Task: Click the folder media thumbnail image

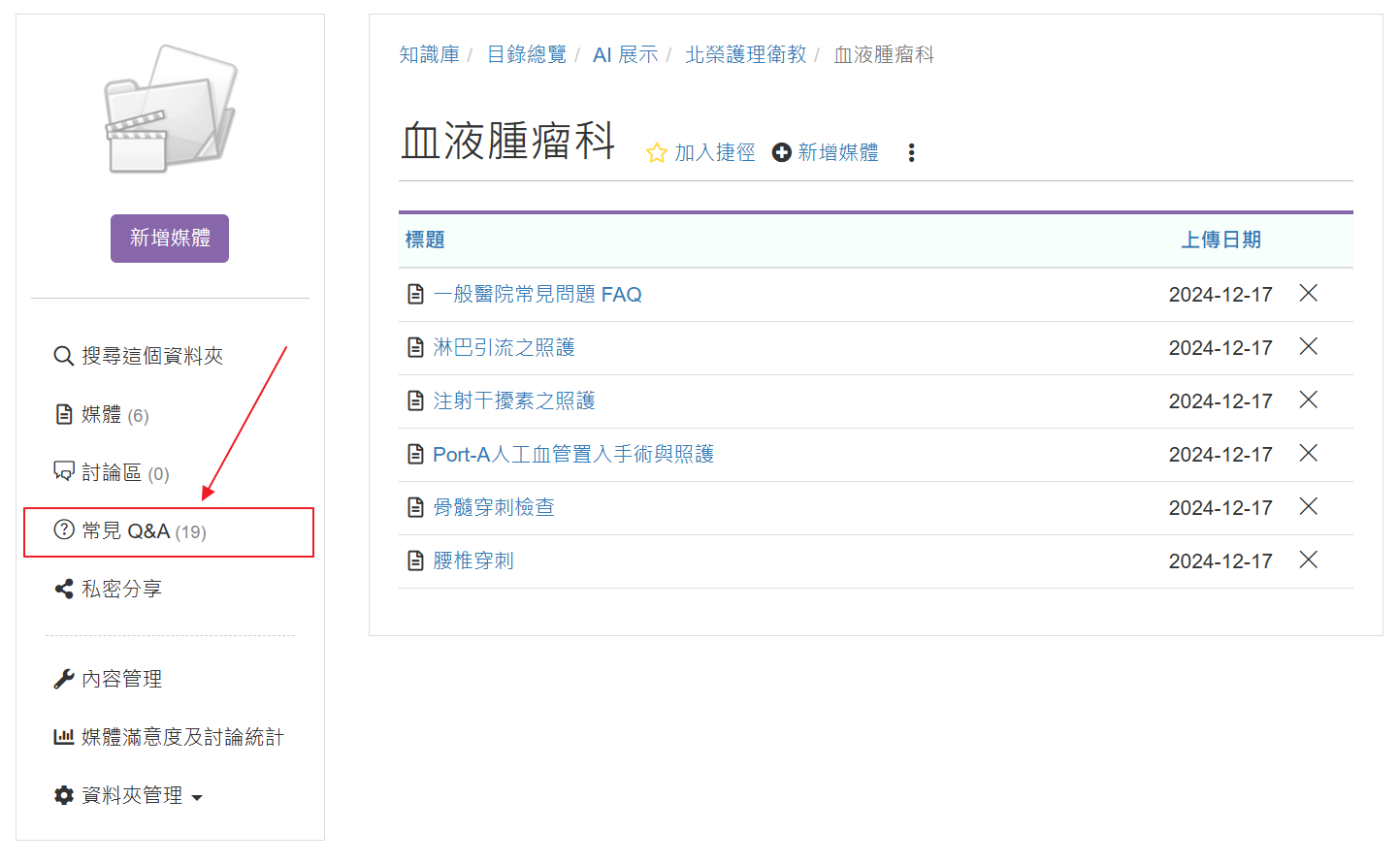Action: 169,107
